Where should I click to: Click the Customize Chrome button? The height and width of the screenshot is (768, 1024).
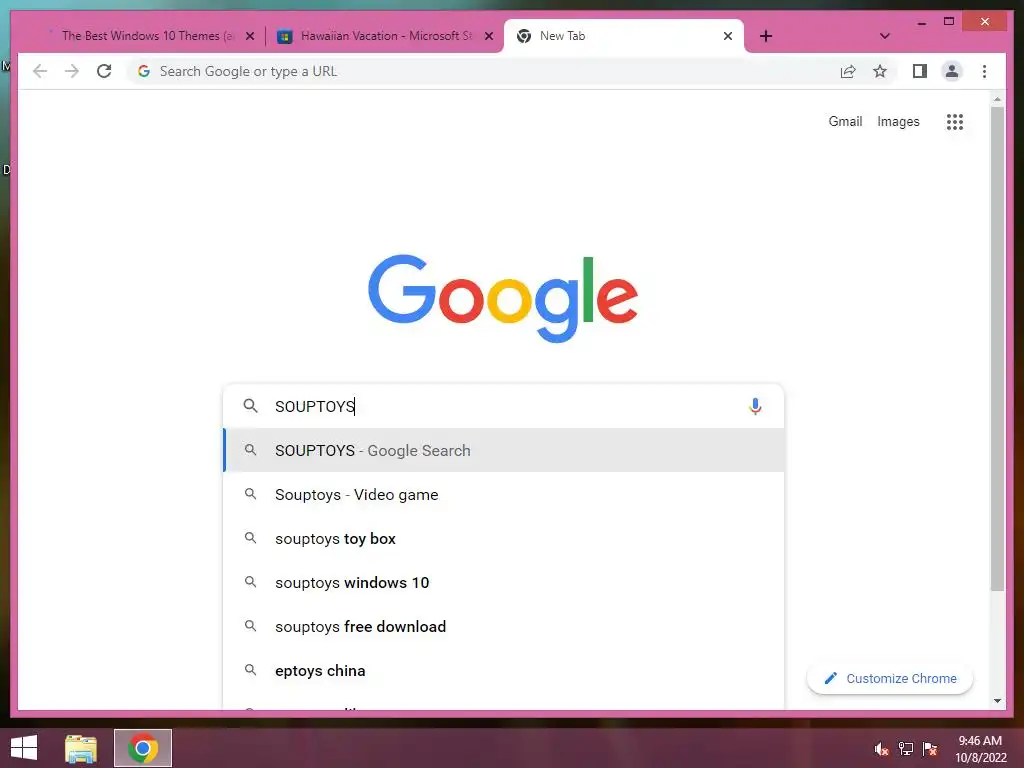point(889,679)
